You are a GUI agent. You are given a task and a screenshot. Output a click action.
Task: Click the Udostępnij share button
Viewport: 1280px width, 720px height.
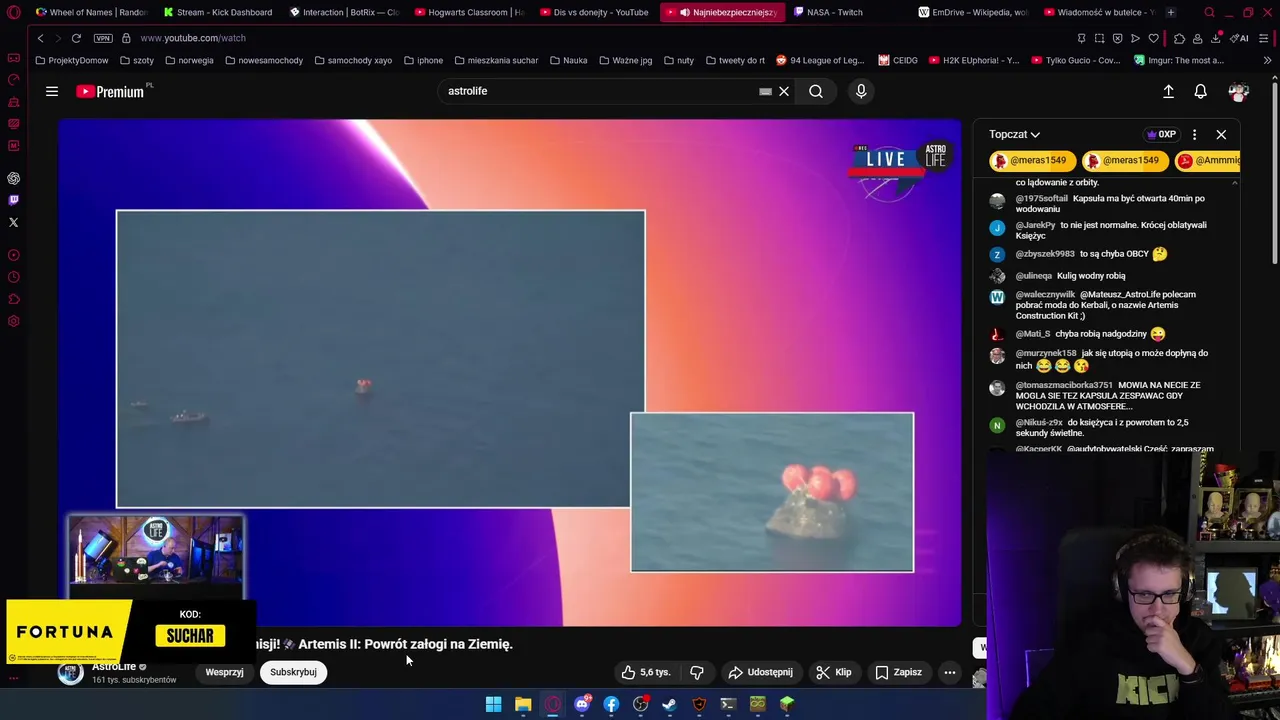[760, 672]
